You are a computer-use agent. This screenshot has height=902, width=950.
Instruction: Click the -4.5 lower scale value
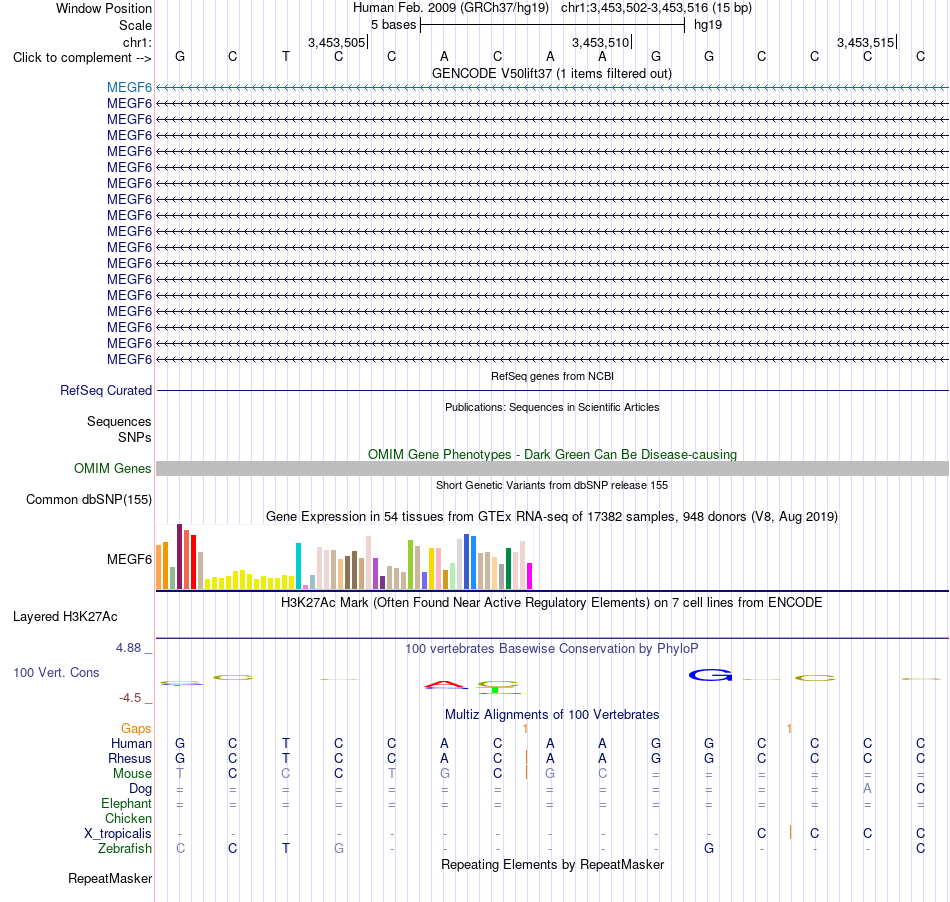[130, 698]
